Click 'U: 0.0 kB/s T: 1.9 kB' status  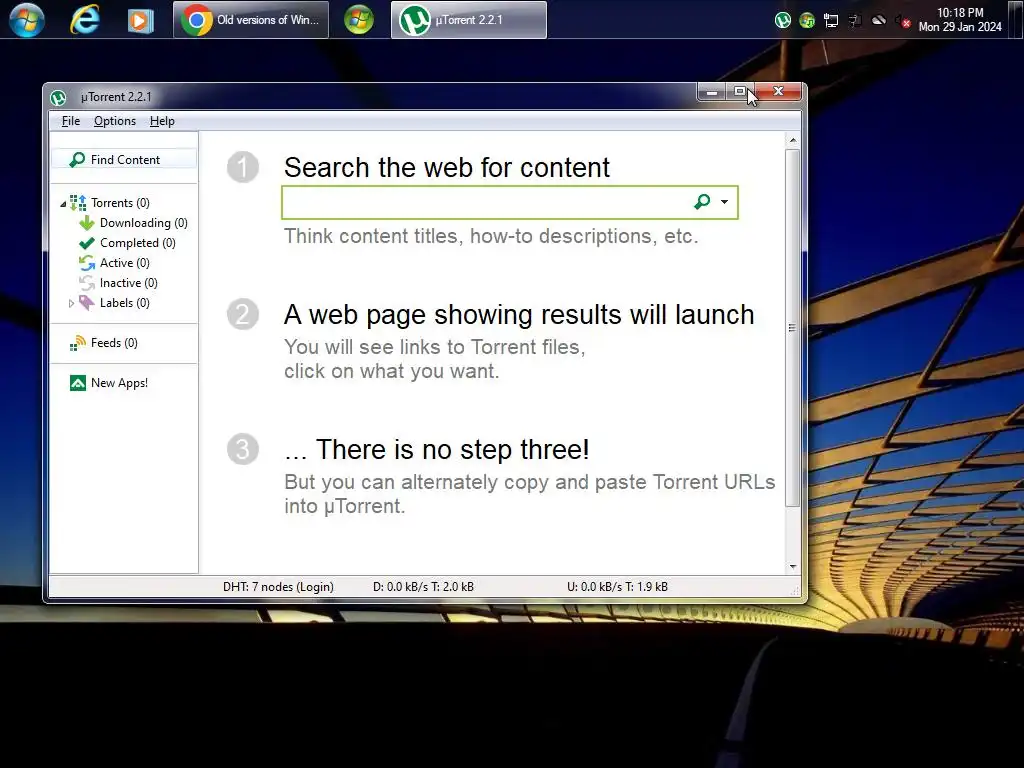pyautogui.click(x=617, y=586)
